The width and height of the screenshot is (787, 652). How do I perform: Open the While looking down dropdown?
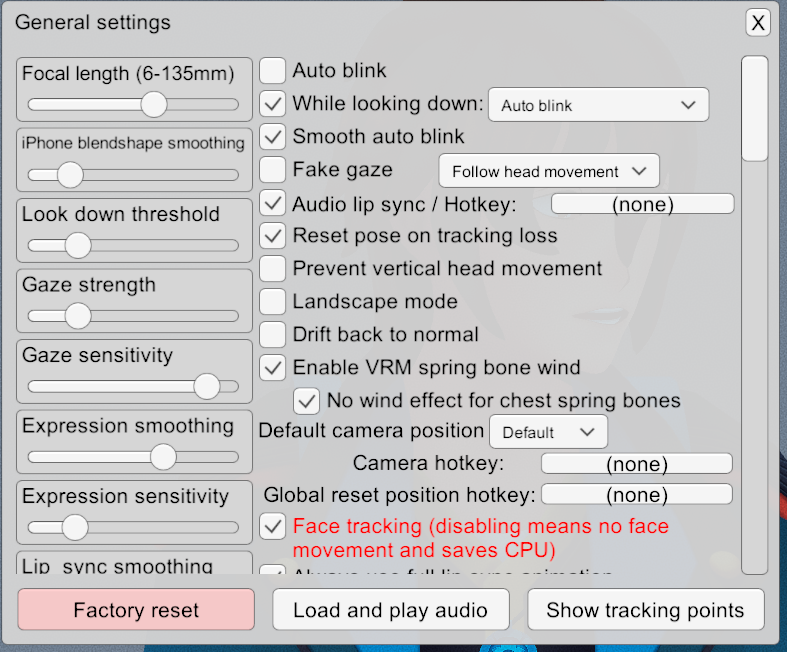pos(598,105)
